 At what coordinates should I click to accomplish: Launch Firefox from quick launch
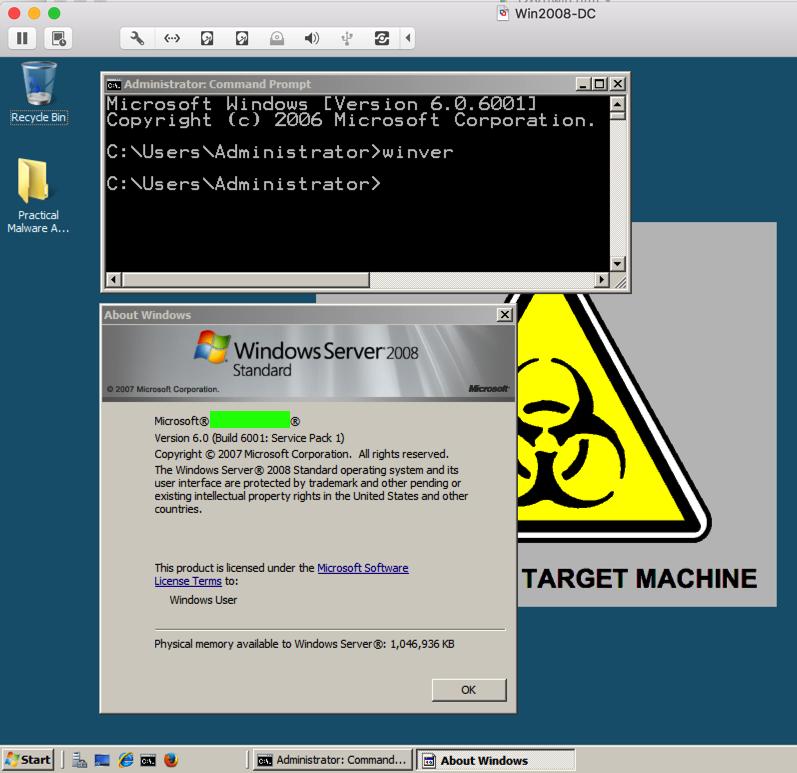click(171, 760)
